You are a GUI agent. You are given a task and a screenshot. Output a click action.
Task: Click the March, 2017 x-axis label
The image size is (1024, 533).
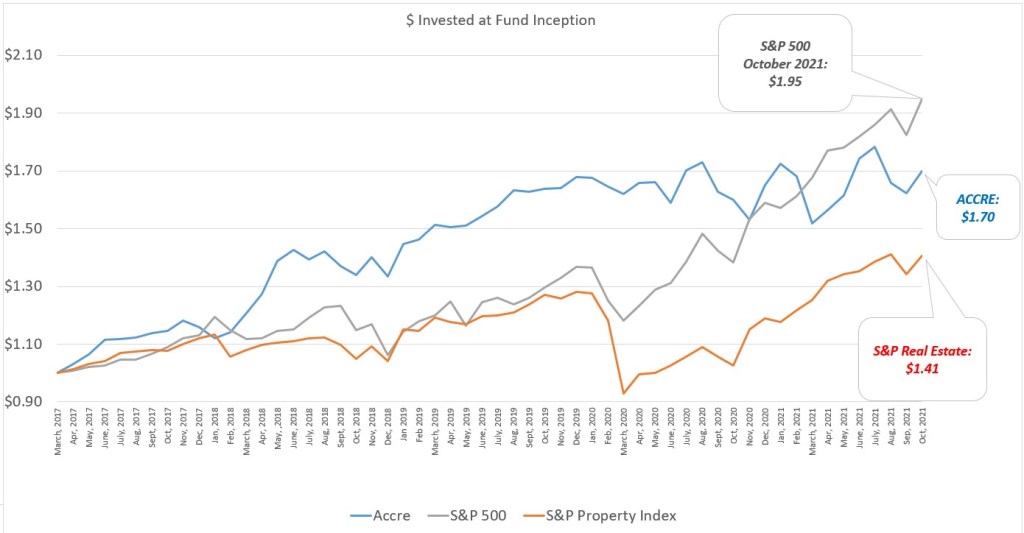[x=58, y=430]
